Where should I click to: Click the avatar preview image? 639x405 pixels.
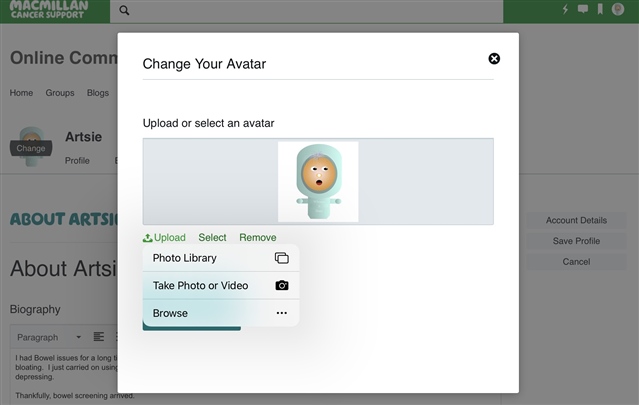[318, 182]
